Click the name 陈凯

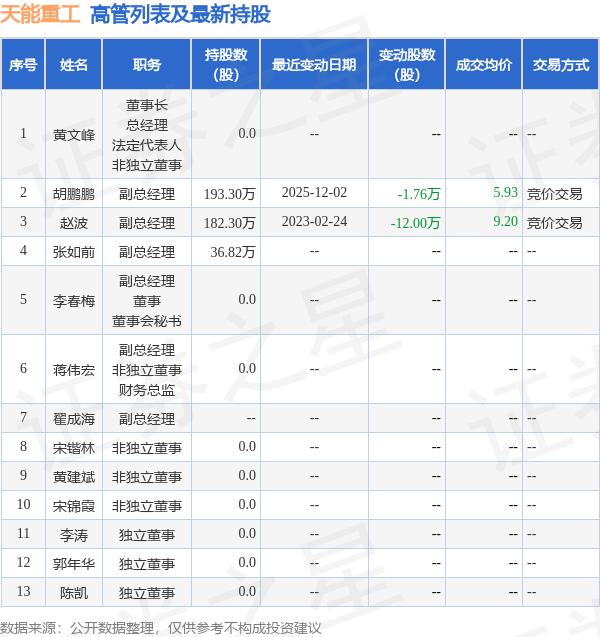pos(74,593)
